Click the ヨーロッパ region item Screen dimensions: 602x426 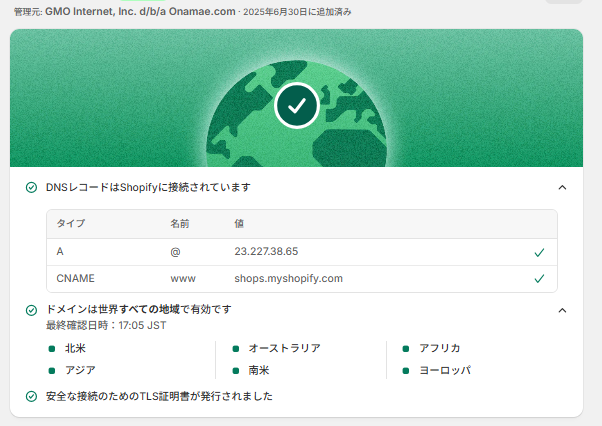tap(444, 370)
